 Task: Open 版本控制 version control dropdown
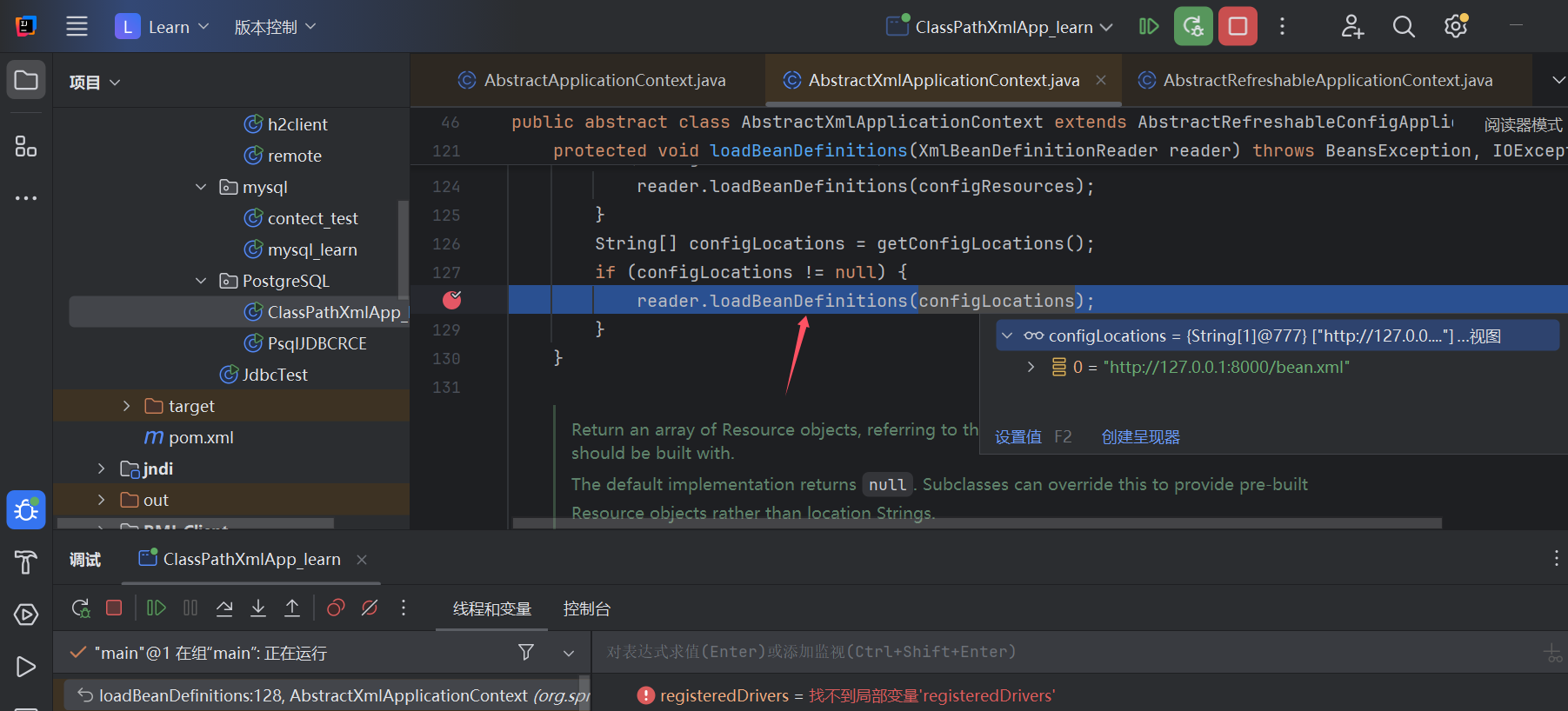(x=275, y=27)
